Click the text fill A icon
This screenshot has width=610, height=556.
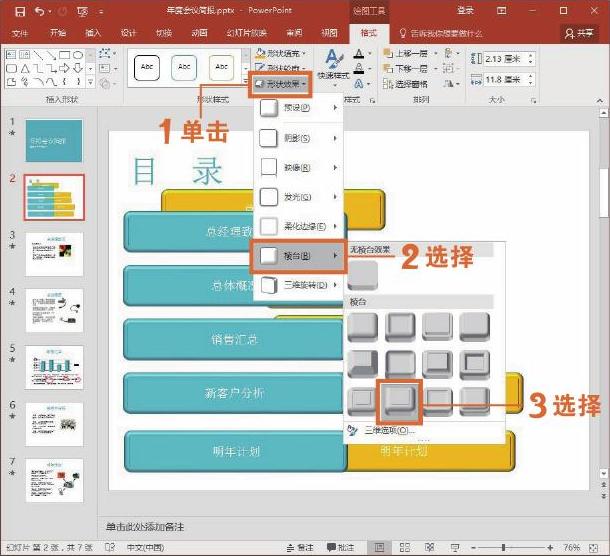(359, 53)
